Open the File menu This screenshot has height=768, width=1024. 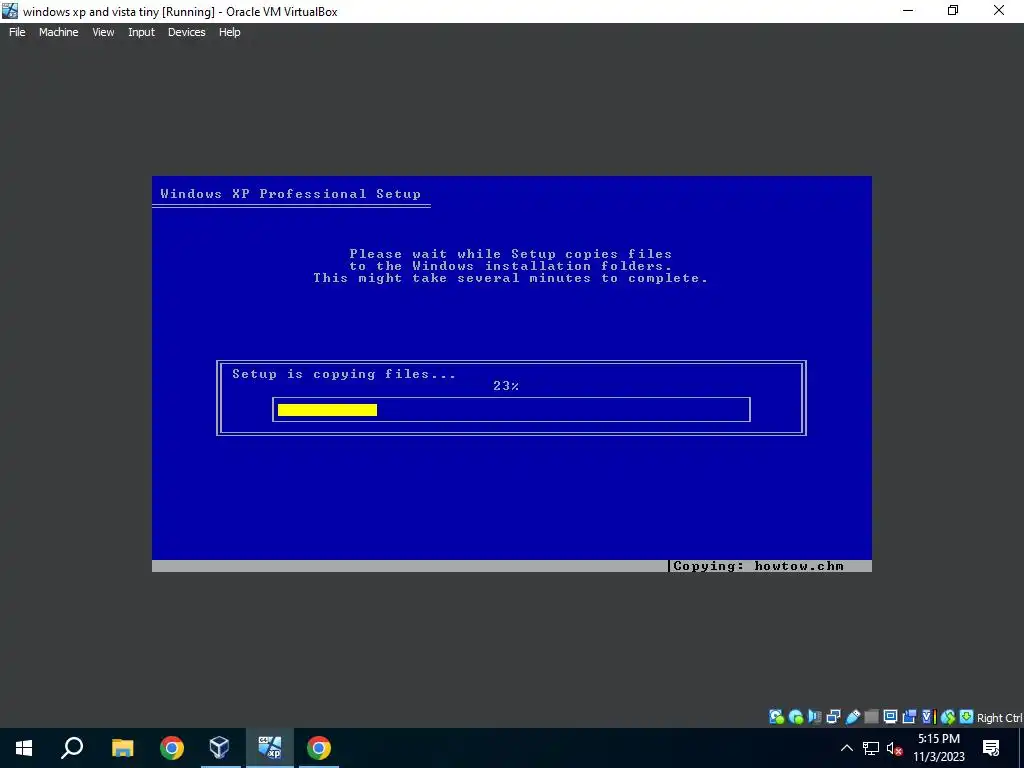pyautogui.click(x=17, y=32)
